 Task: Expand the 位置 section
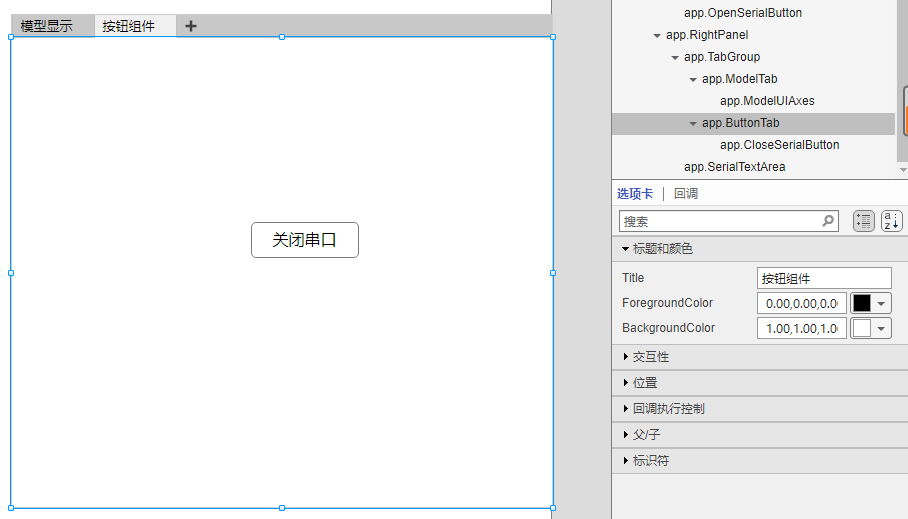(x=760, y=383)
